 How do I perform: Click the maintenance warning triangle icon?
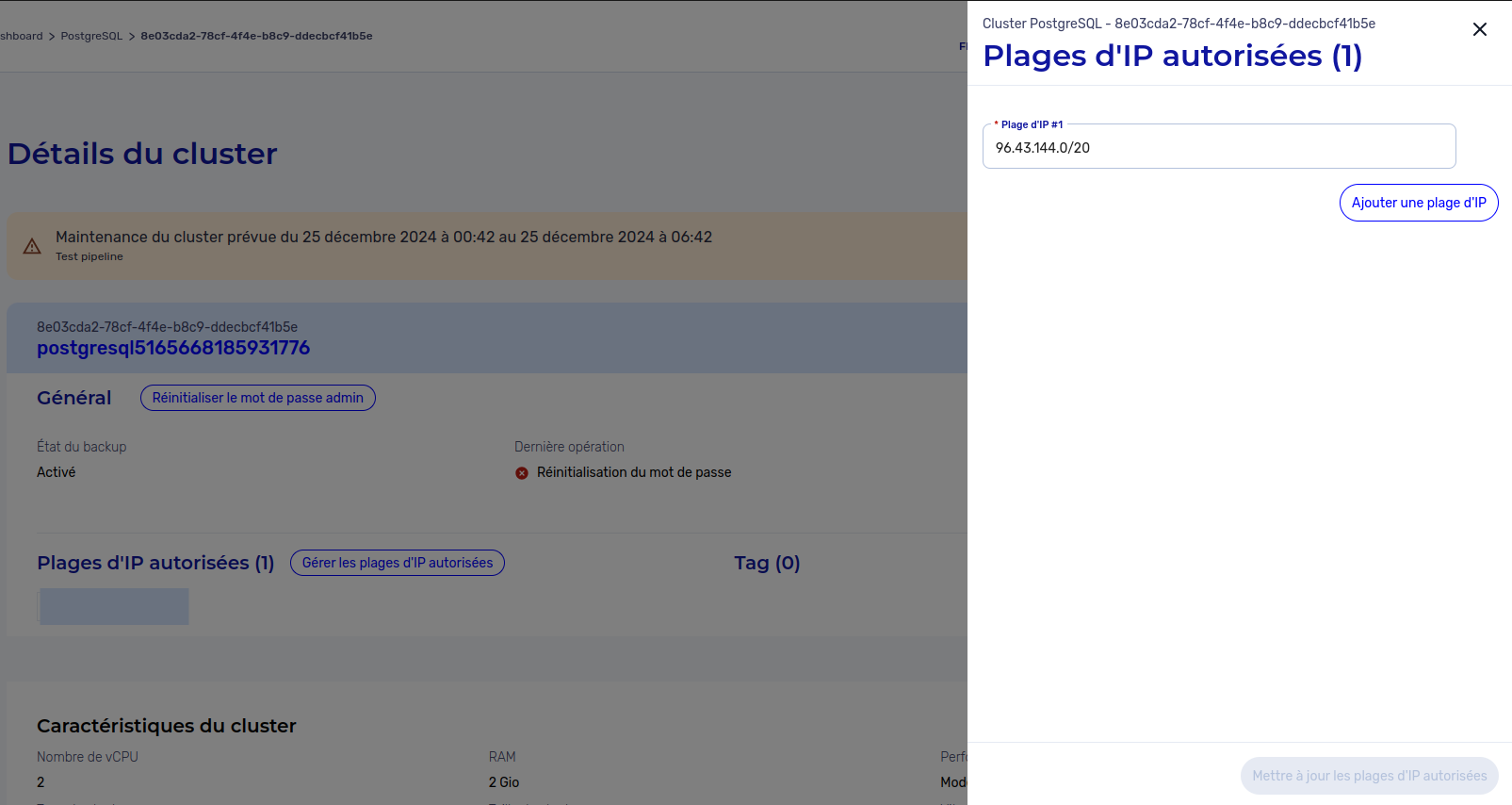pyautogui.click(x=32, y=246)
